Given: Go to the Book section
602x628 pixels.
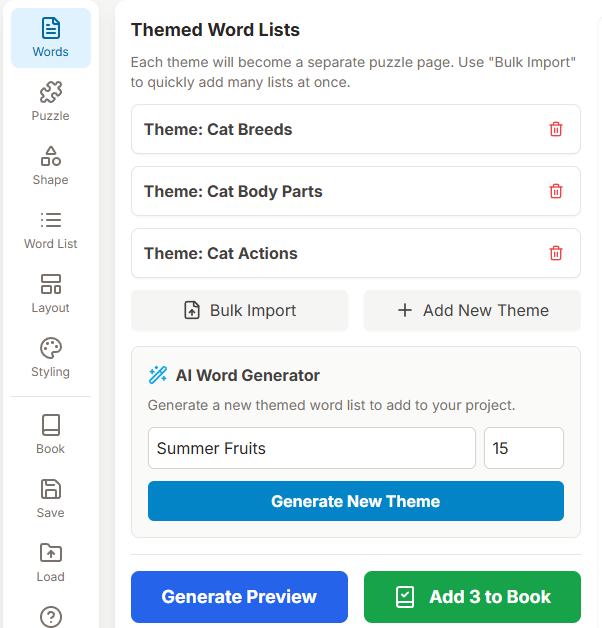Looking at the screenshot, I should (50, 435).
